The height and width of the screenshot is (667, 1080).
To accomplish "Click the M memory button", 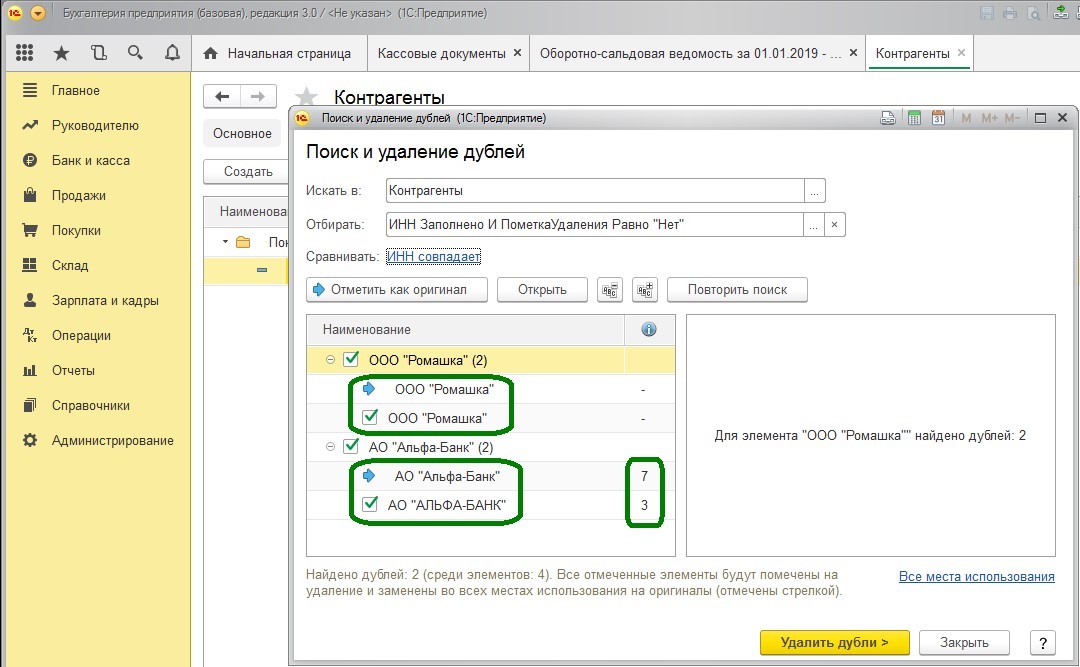I will (966, 118).
